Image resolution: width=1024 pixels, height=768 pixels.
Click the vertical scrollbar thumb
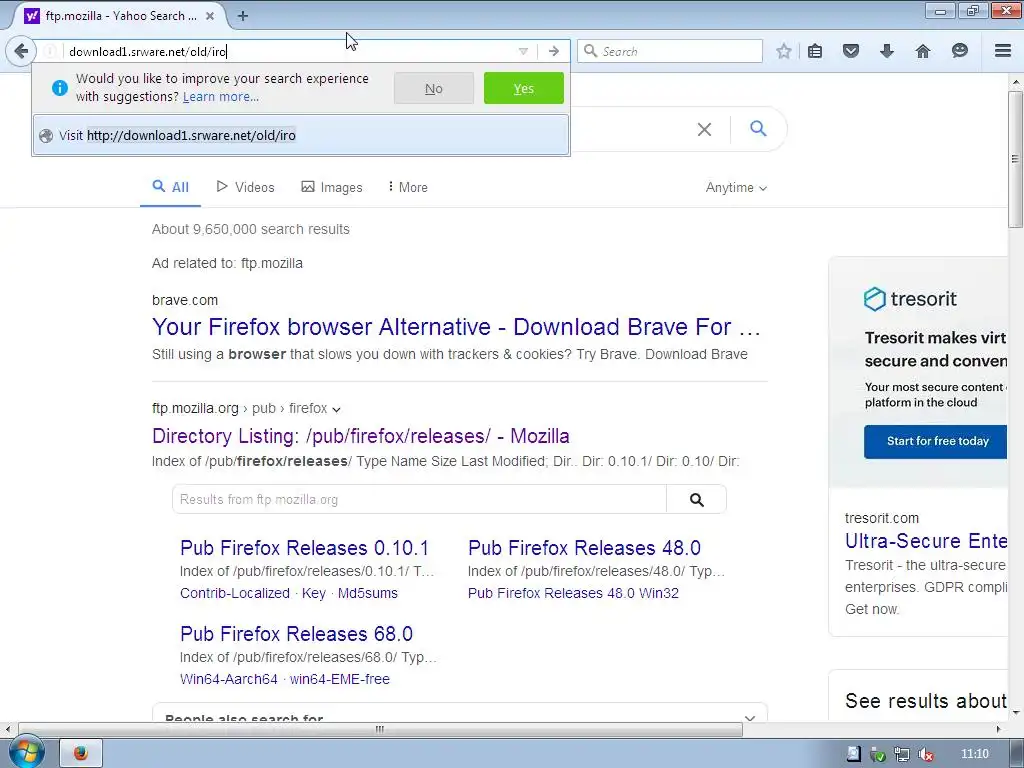click(x=1015, y=159)
